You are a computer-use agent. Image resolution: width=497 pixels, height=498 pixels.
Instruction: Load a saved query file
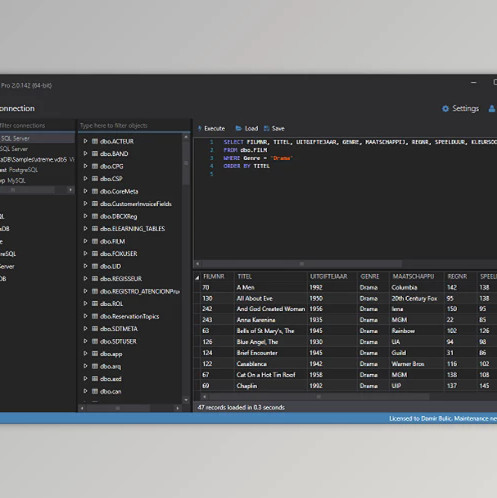[247, 128]
